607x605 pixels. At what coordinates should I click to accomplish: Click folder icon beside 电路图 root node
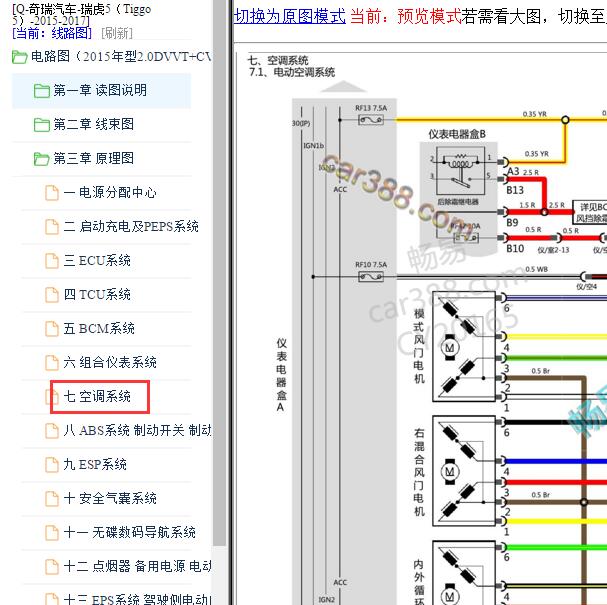pos(19,57)
